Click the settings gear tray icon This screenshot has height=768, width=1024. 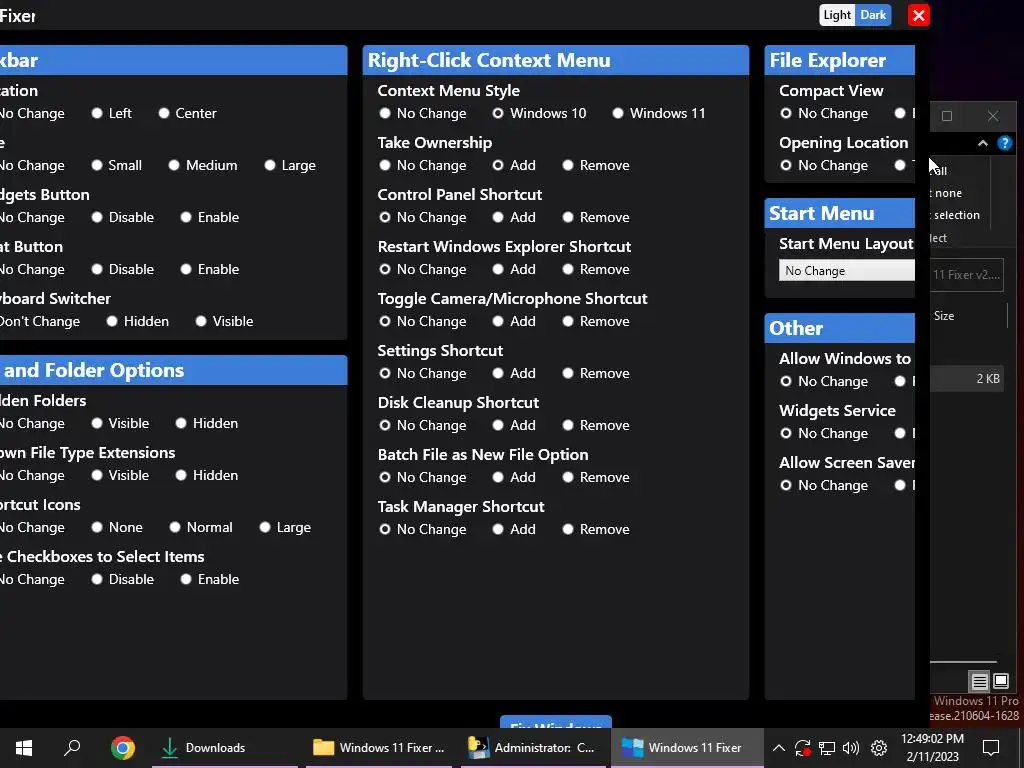879,748
